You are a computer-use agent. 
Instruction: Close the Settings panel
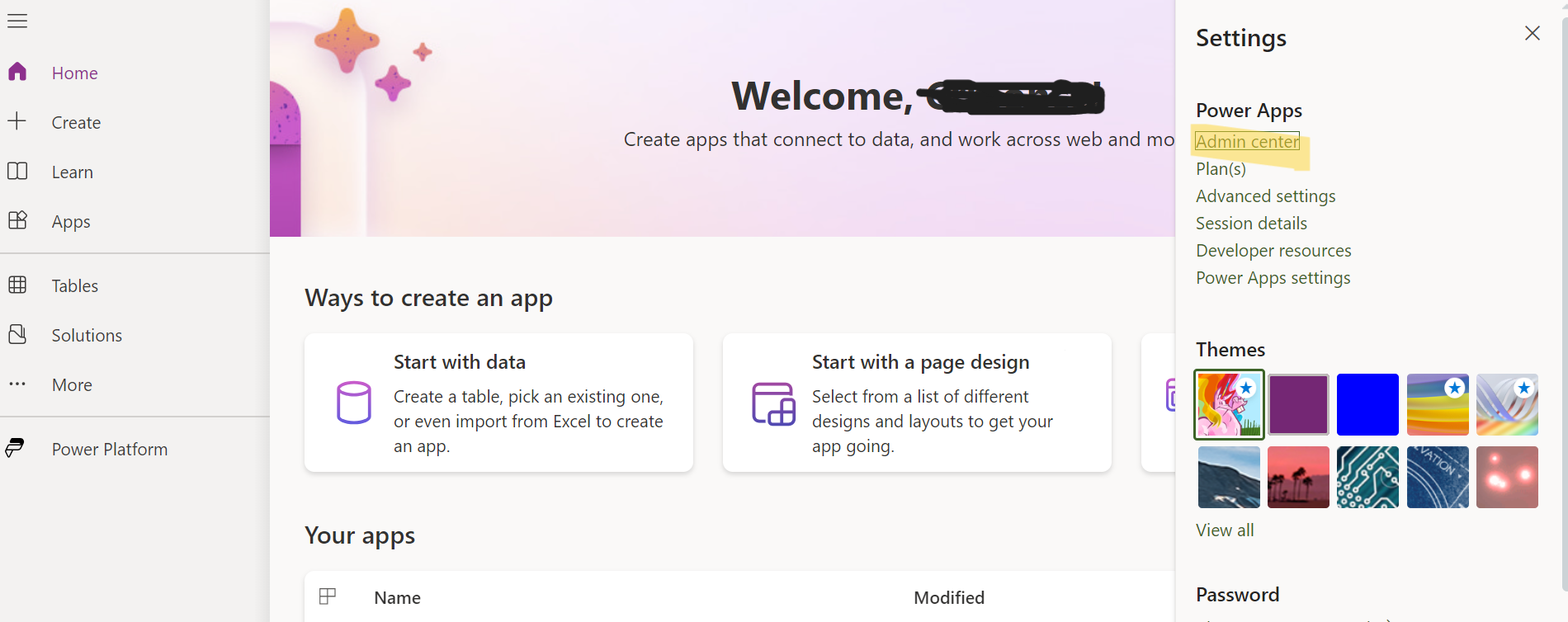[1533, 33]
